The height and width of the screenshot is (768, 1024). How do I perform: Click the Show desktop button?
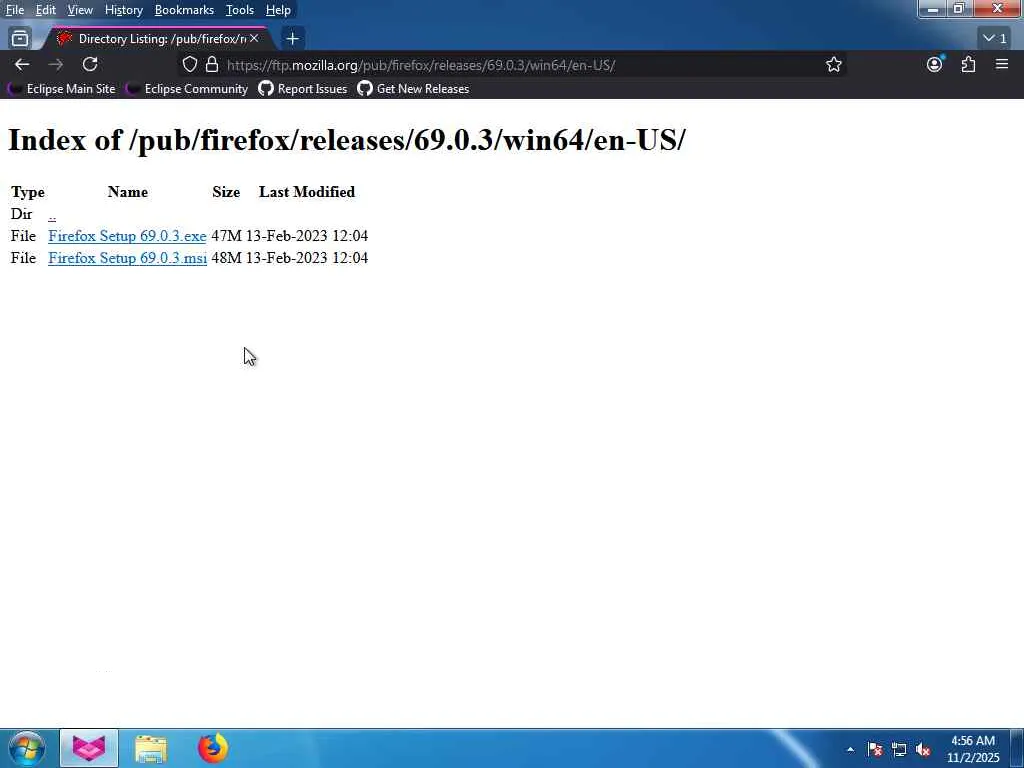point(1017,748)
